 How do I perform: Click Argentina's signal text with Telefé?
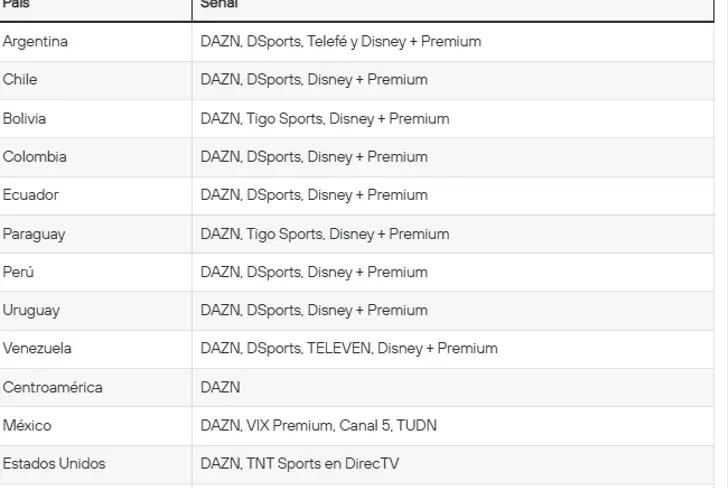pos(340,42)
